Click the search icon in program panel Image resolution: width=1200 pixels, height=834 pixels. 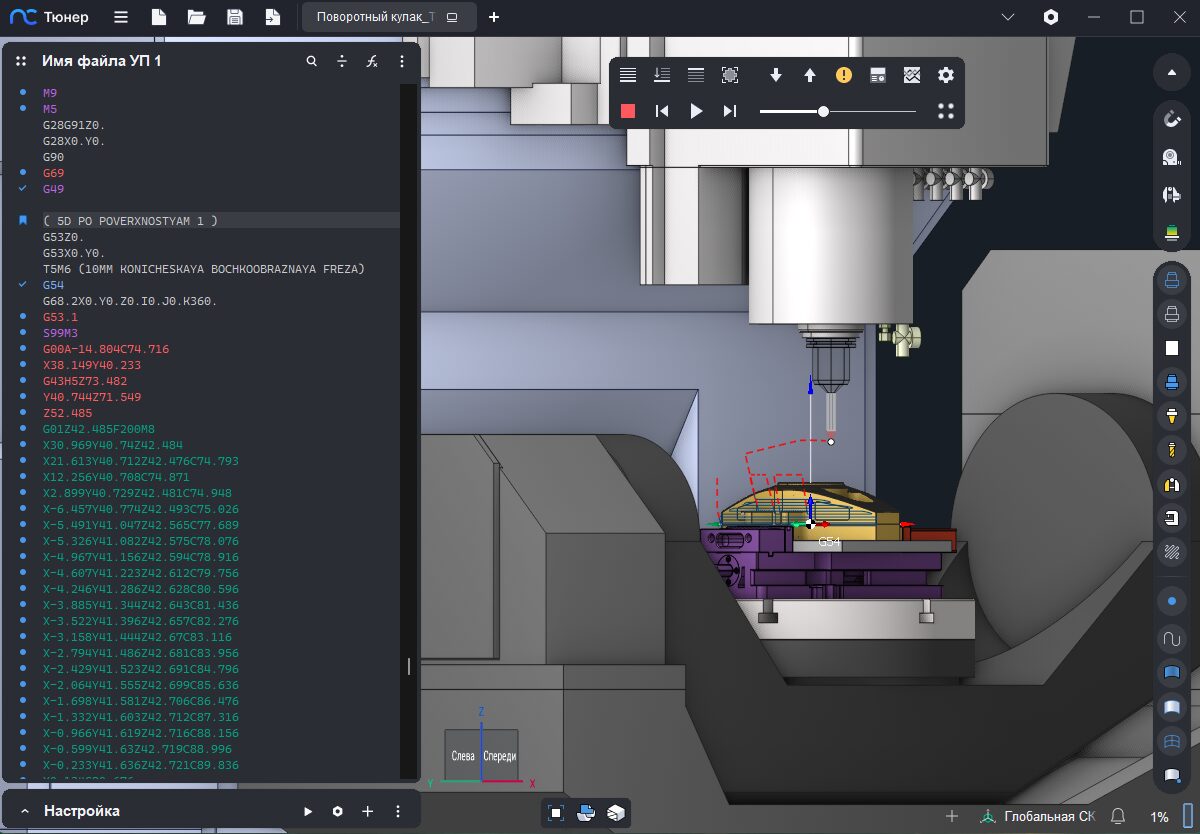tap(312, 61)
